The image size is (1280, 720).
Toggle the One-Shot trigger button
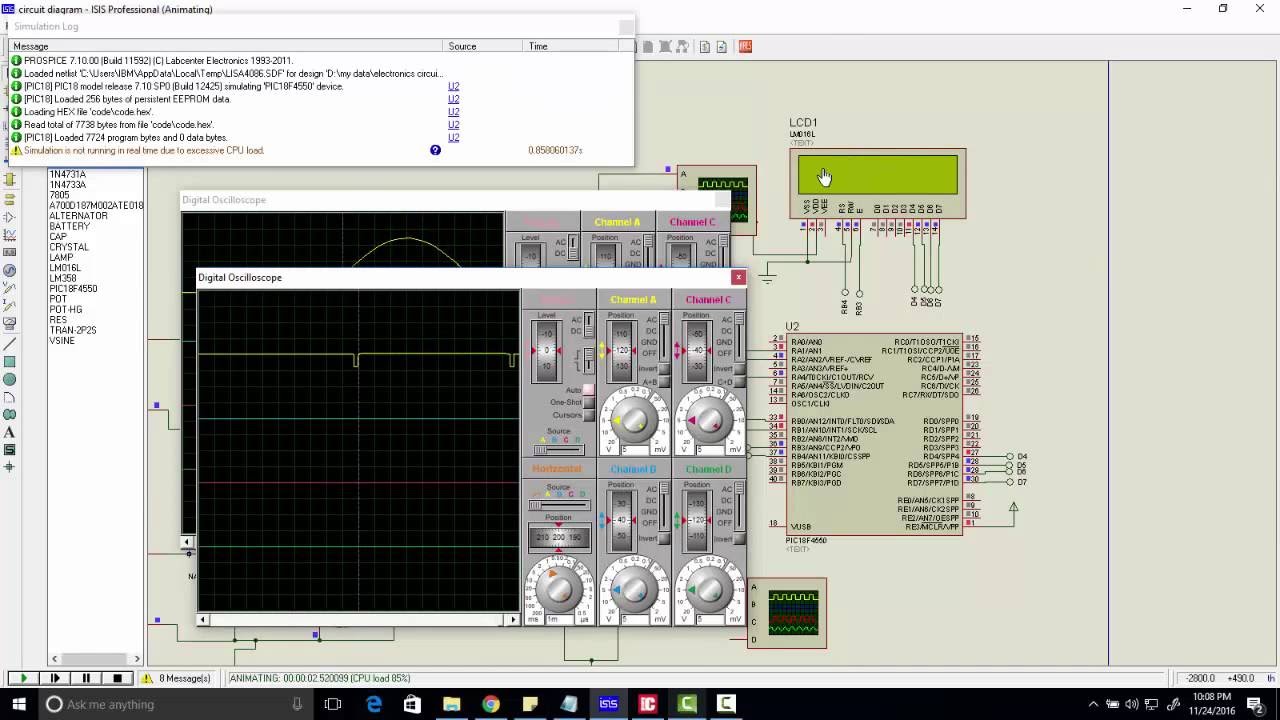[588, 402]
